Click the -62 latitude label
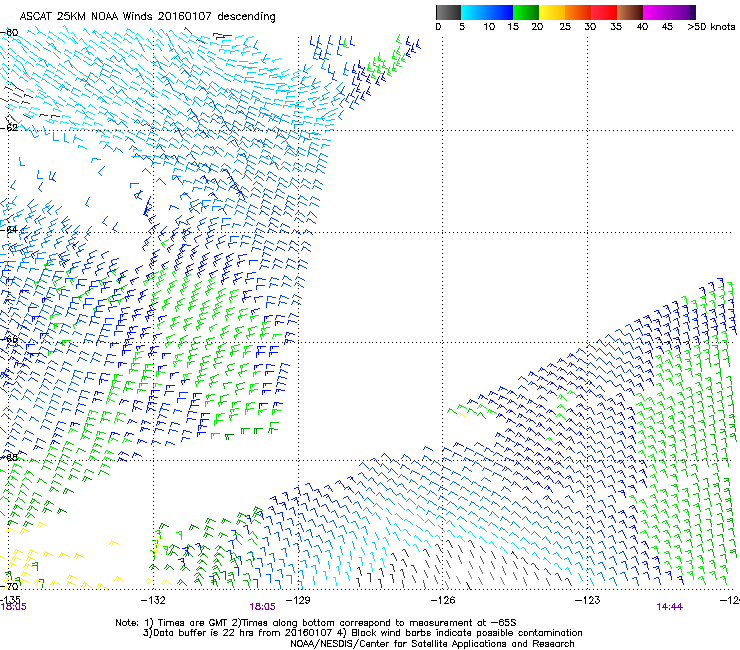The height and width of the screenshot is (650, 740). point(9,127)
